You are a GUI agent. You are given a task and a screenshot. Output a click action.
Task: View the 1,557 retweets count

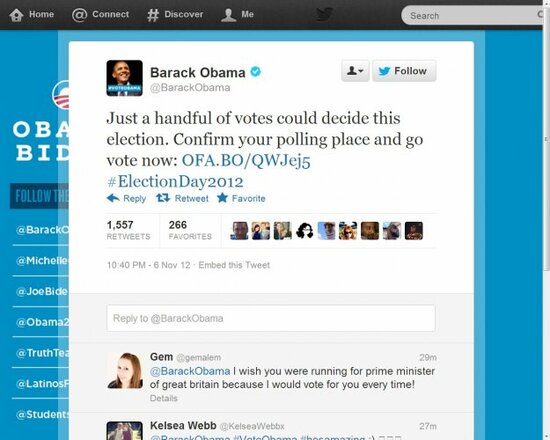click(x=128, y=230)
